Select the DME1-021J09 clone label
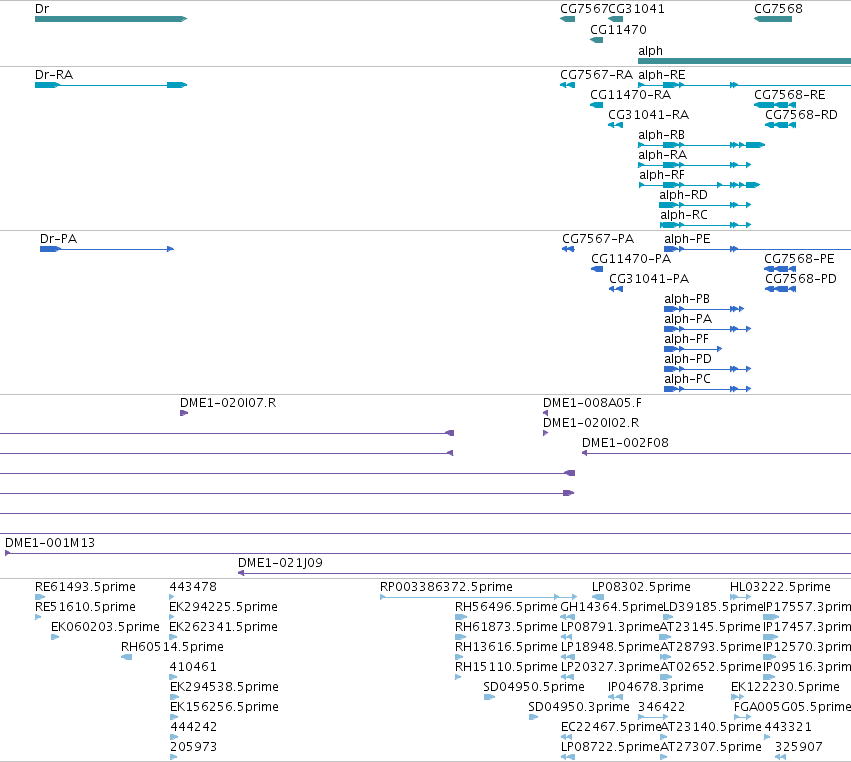This screenshot has height=762, width=851. 281,562
